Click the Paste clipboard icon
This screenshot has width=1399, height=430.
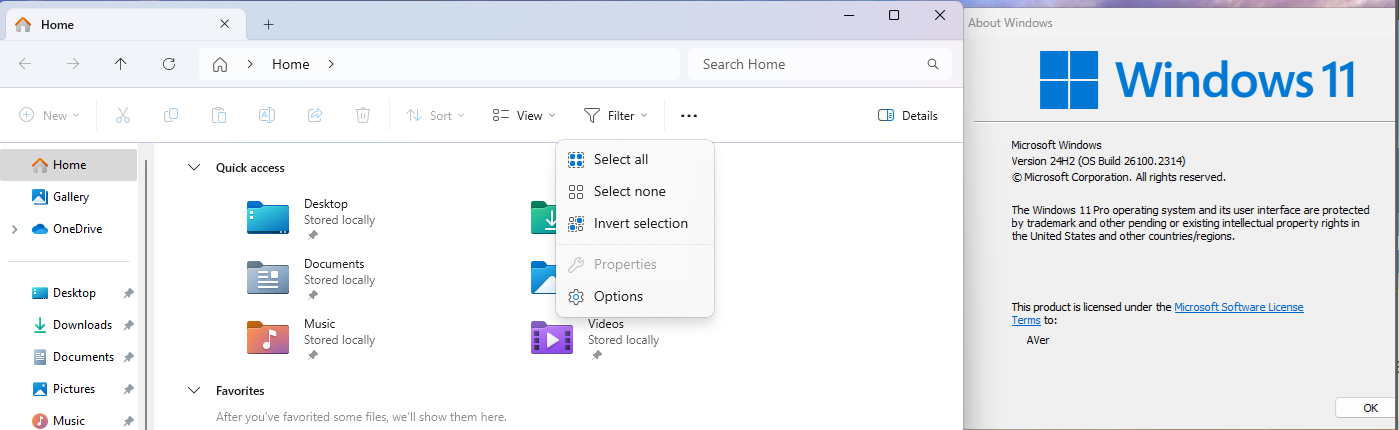(219, 116)
